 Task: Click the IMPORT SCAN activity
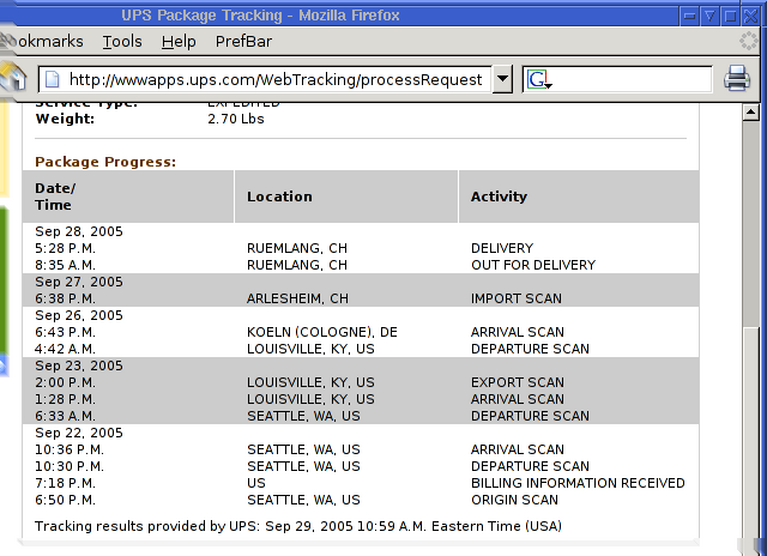click(516, 298)
